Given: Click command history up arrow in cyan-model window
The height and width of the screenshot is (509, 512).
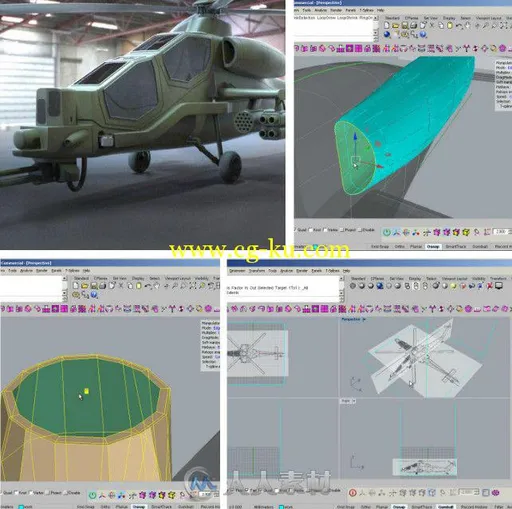Looking at the screenshot, I should click(376, 18).
